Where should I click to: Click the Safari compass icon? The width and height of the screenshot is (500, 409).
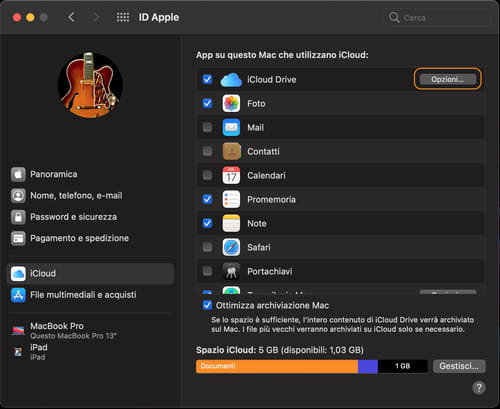(231, 247)
